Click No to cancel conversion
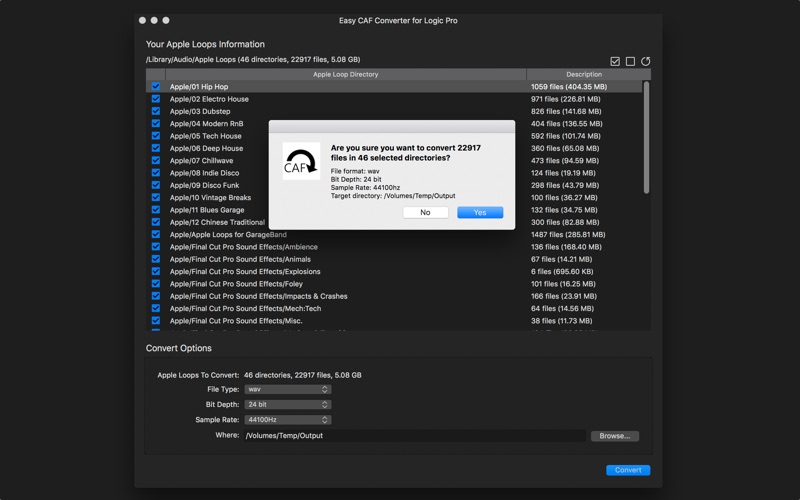This screenshot has height=500, width=800. [426, 212]
